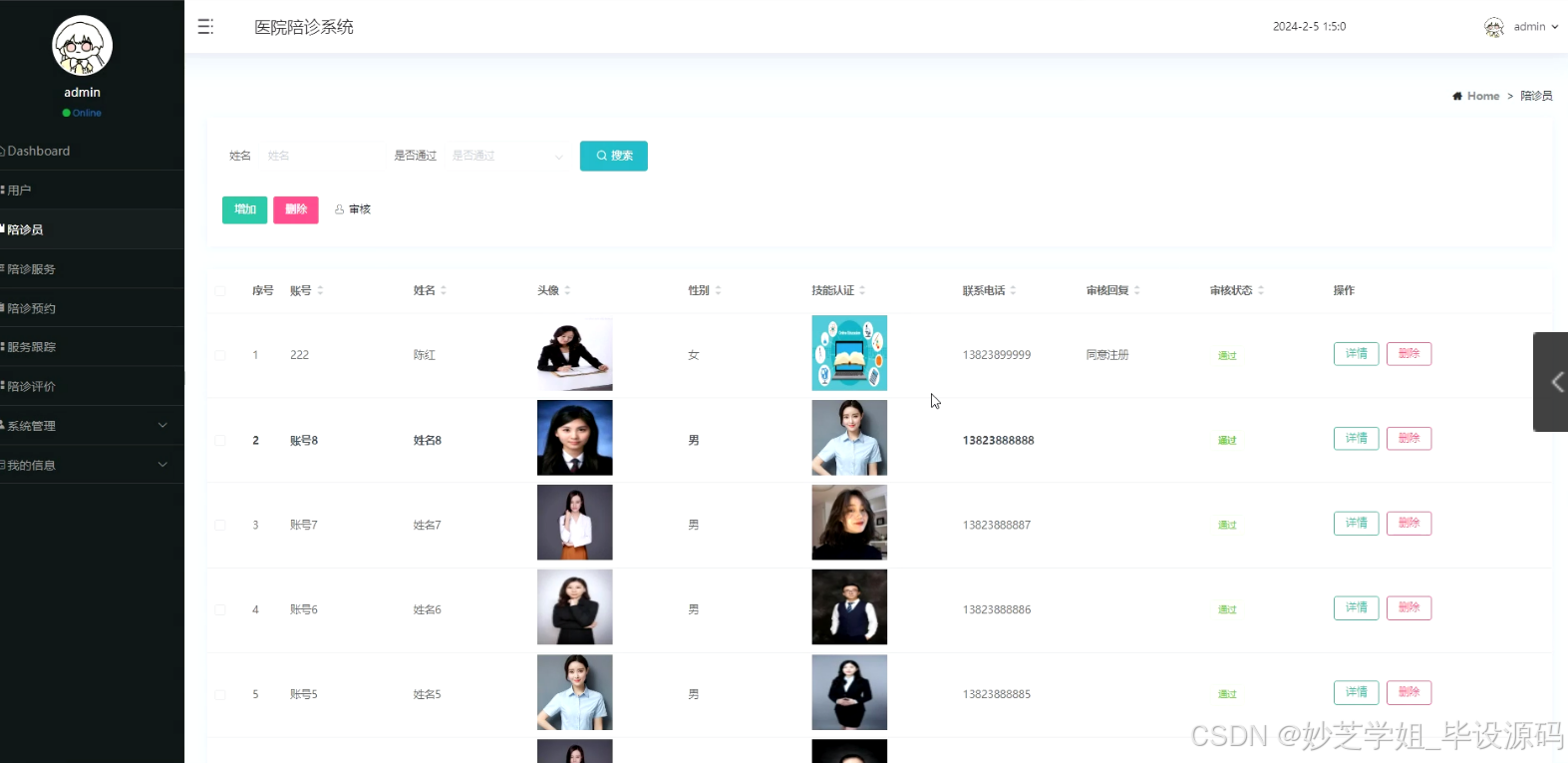The height and width of the screenshot is (763, 1568).
Task: Click 删除 for row 姓名8
Action: point(1409,439)
